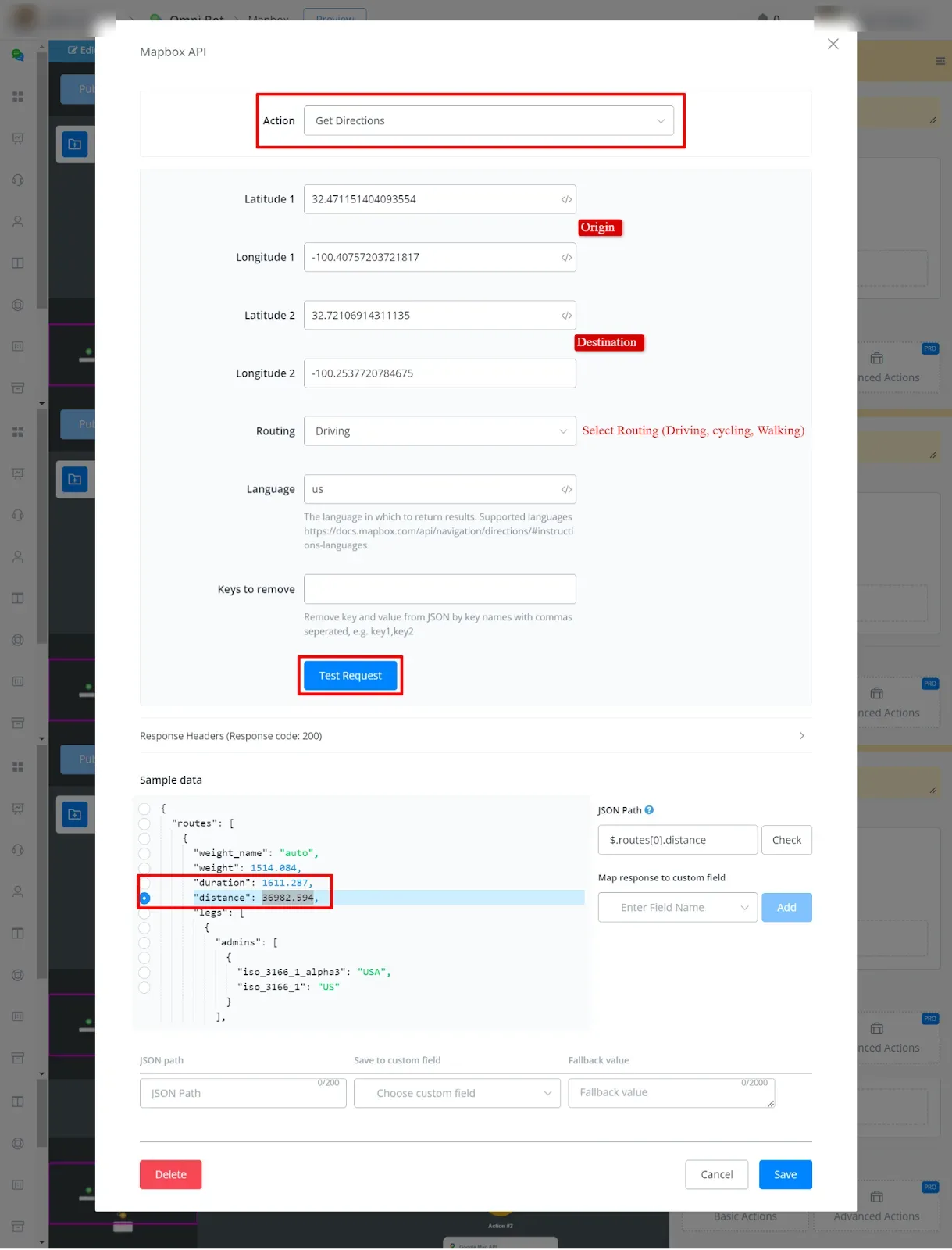Click the JSON Path help question icon
This screenshot has width=952, height=1250.
tap(649, 810)
